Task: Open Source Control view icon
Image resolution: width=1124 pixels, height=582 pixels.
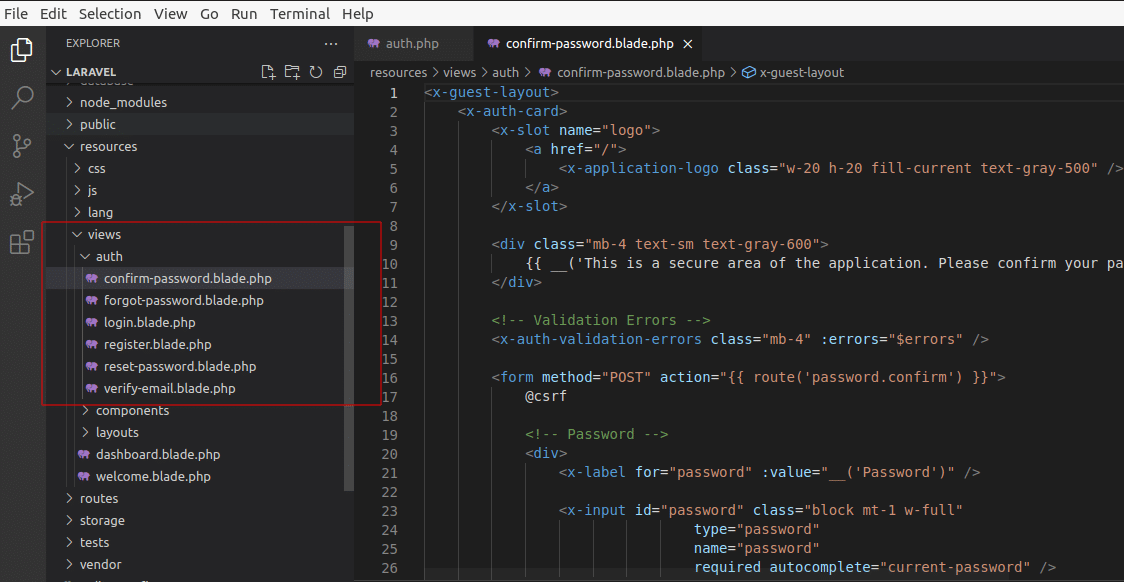Action: coord(22,146)
